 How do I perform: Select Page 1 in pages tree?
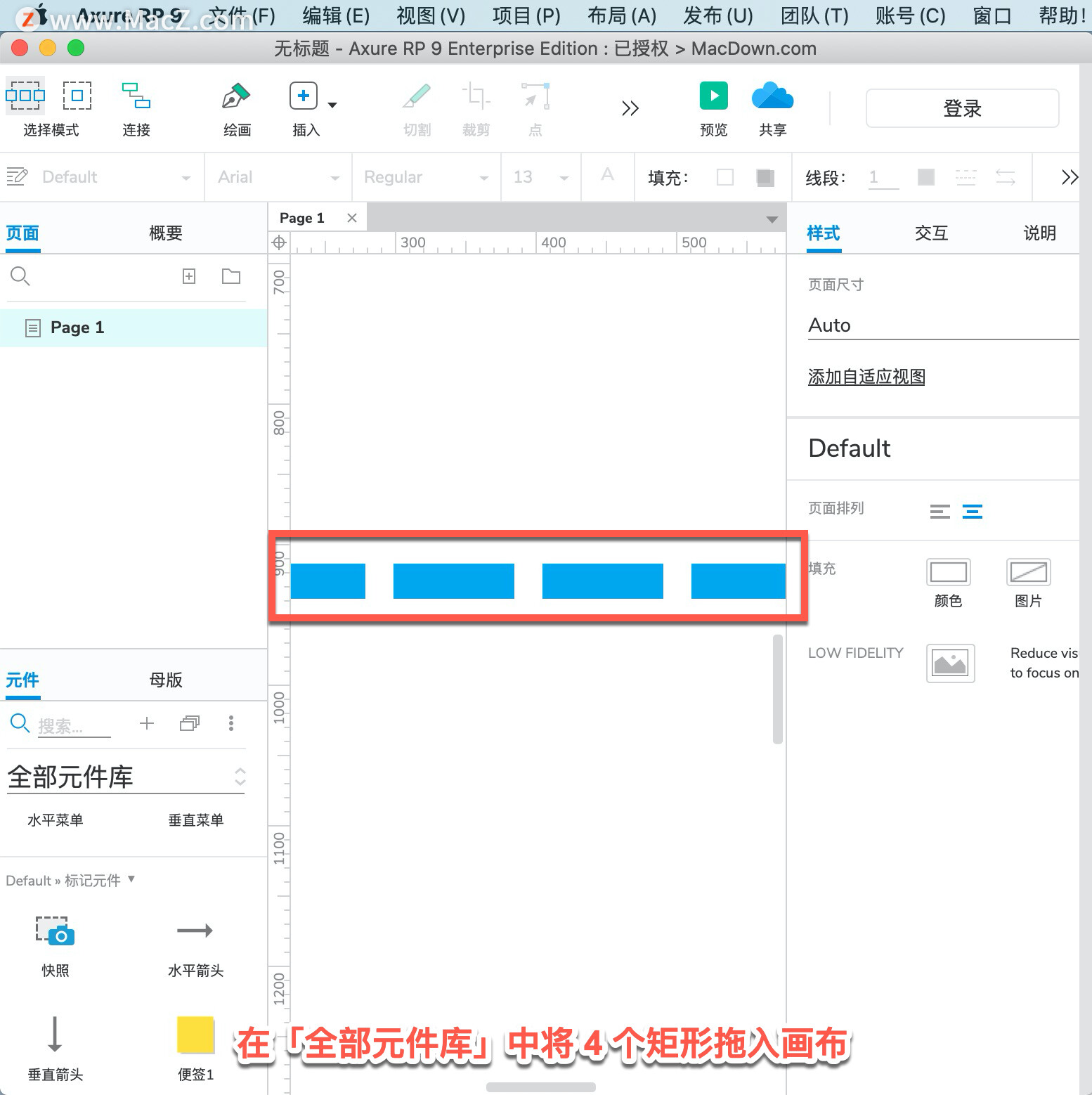pyautogui.click(x=134, y=328)
